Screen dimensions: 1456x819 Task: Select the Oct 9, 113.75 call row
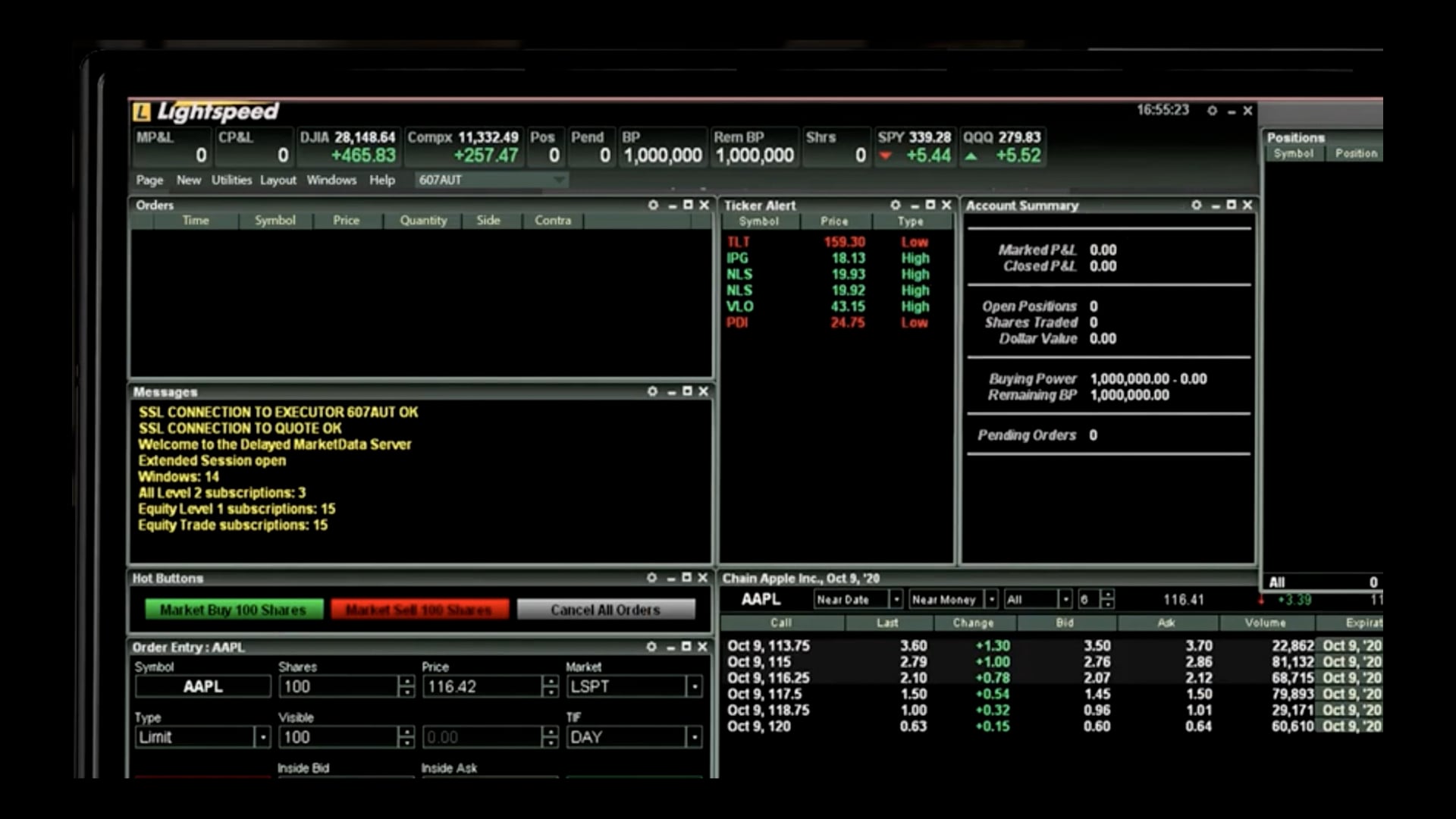pos(1053,646)
